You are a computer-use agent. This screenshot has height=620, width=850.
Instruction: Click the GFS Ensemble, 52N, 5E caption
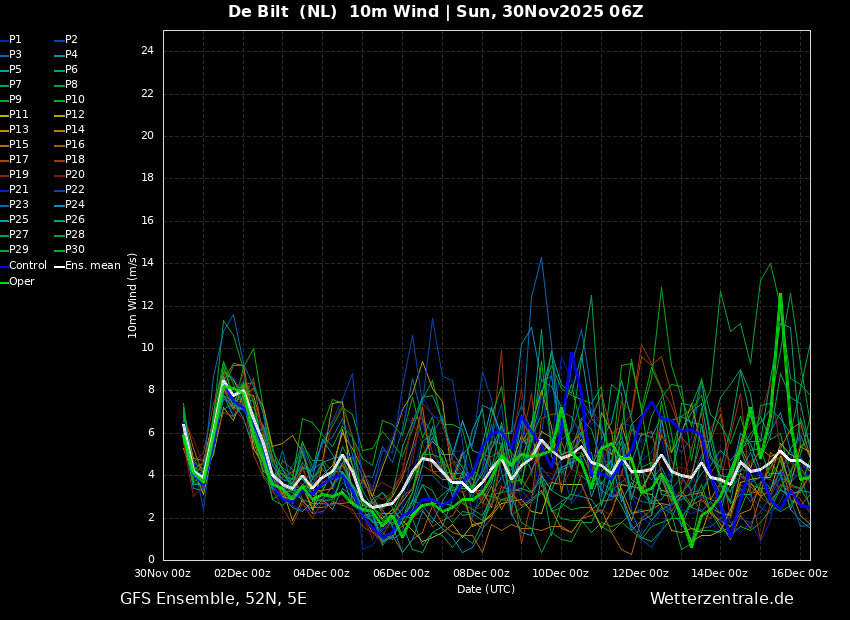click(213, 599)
